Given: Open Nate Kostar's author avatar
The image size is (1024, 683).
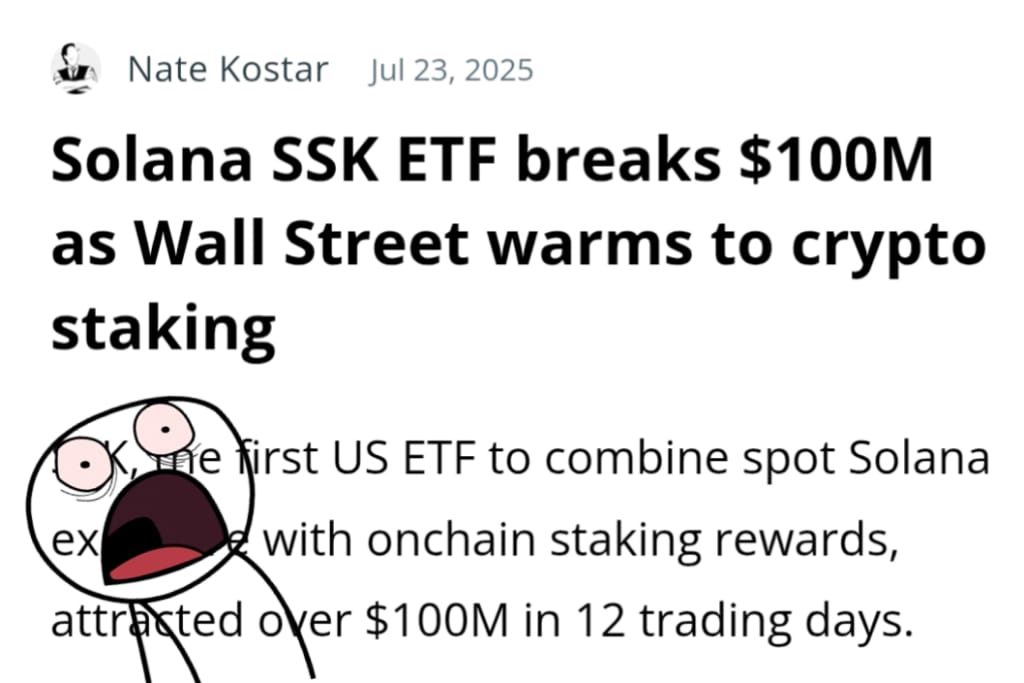Looking at the screenshot, I should pos(76,69).
